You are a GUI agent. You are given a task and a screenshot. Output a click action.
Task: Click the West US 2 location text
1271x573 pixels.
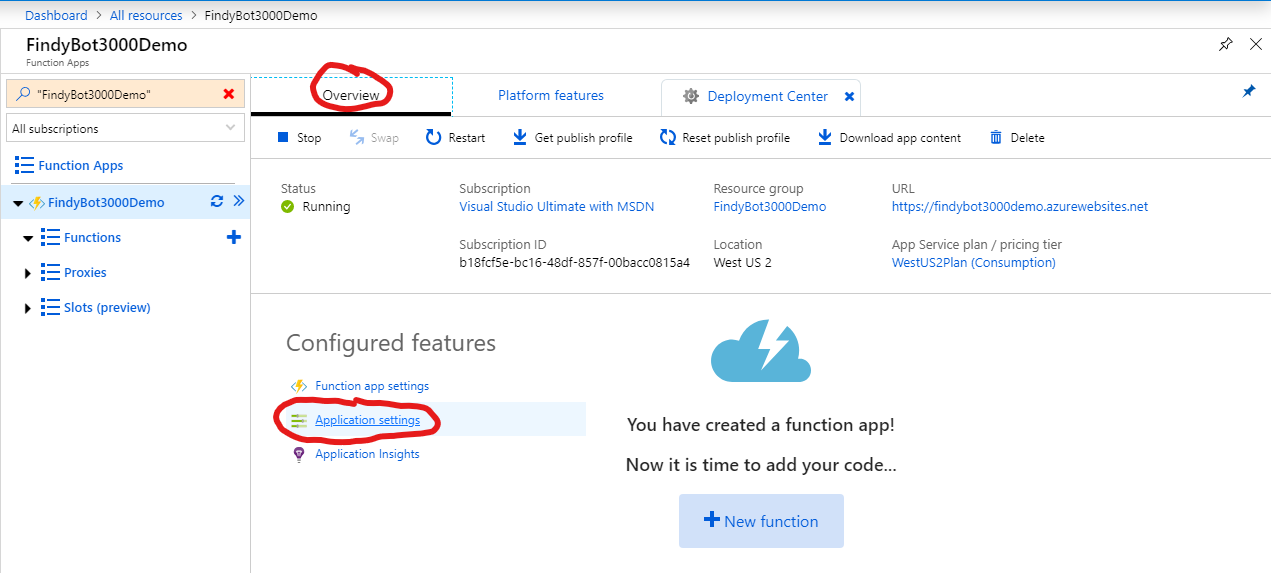(742, 263)
